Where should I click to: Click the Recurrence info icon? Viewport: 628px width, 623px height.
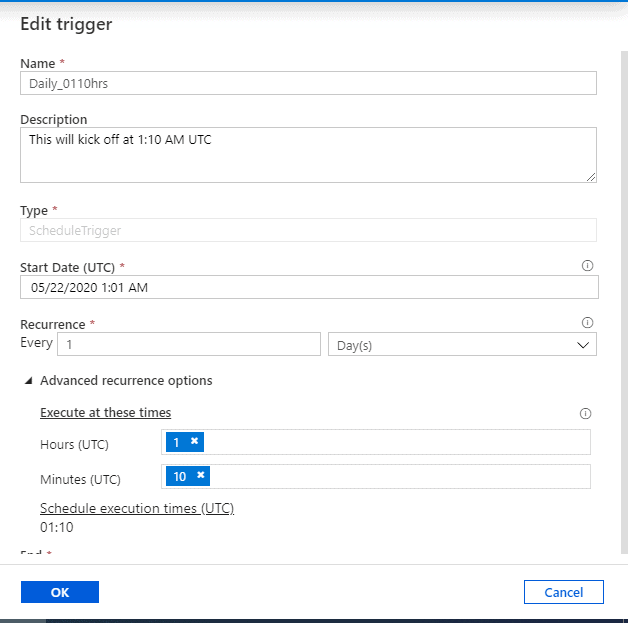point(587,323)
